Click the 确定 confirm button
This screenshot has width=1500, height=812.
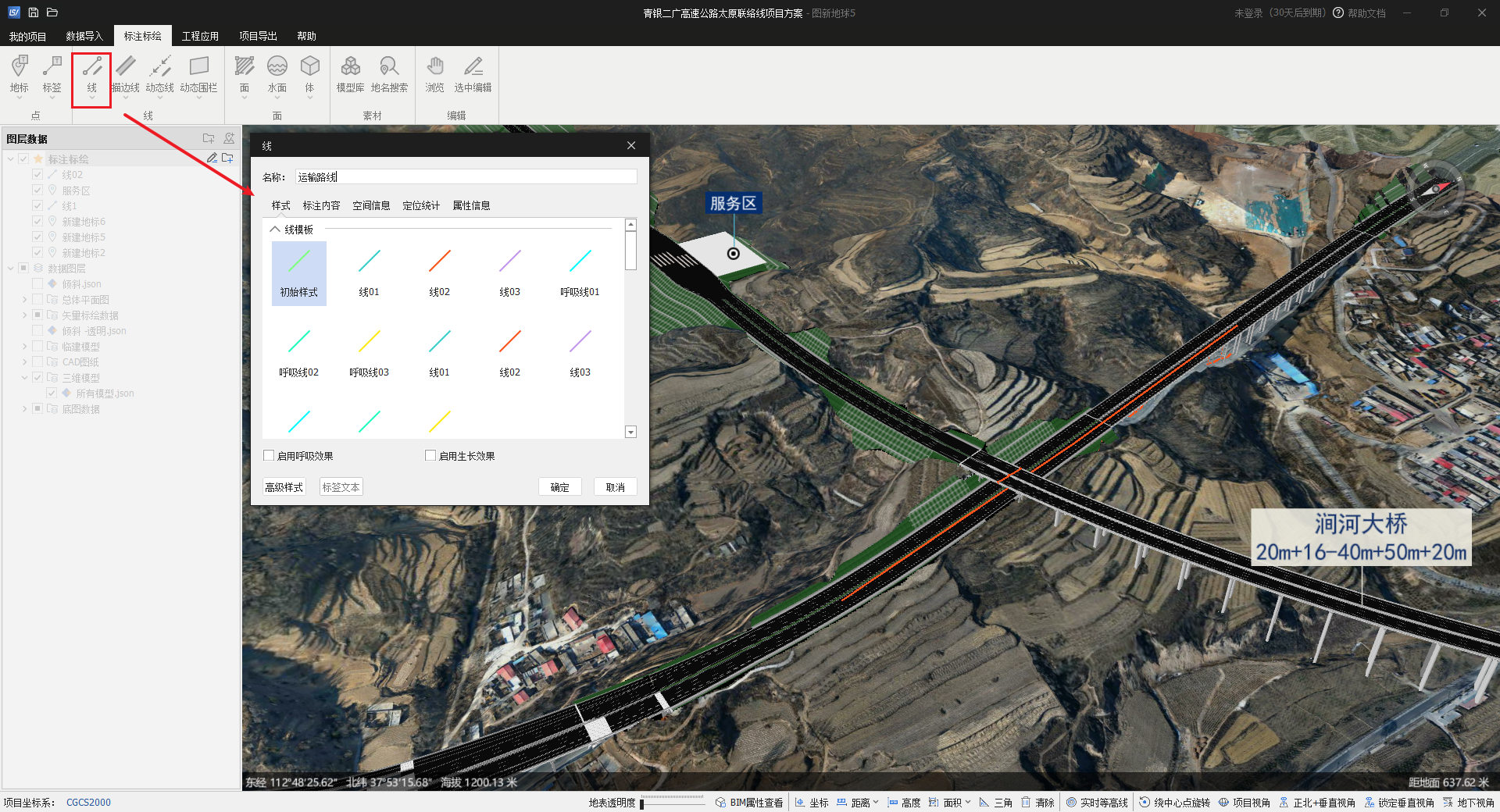click(559, 487)
